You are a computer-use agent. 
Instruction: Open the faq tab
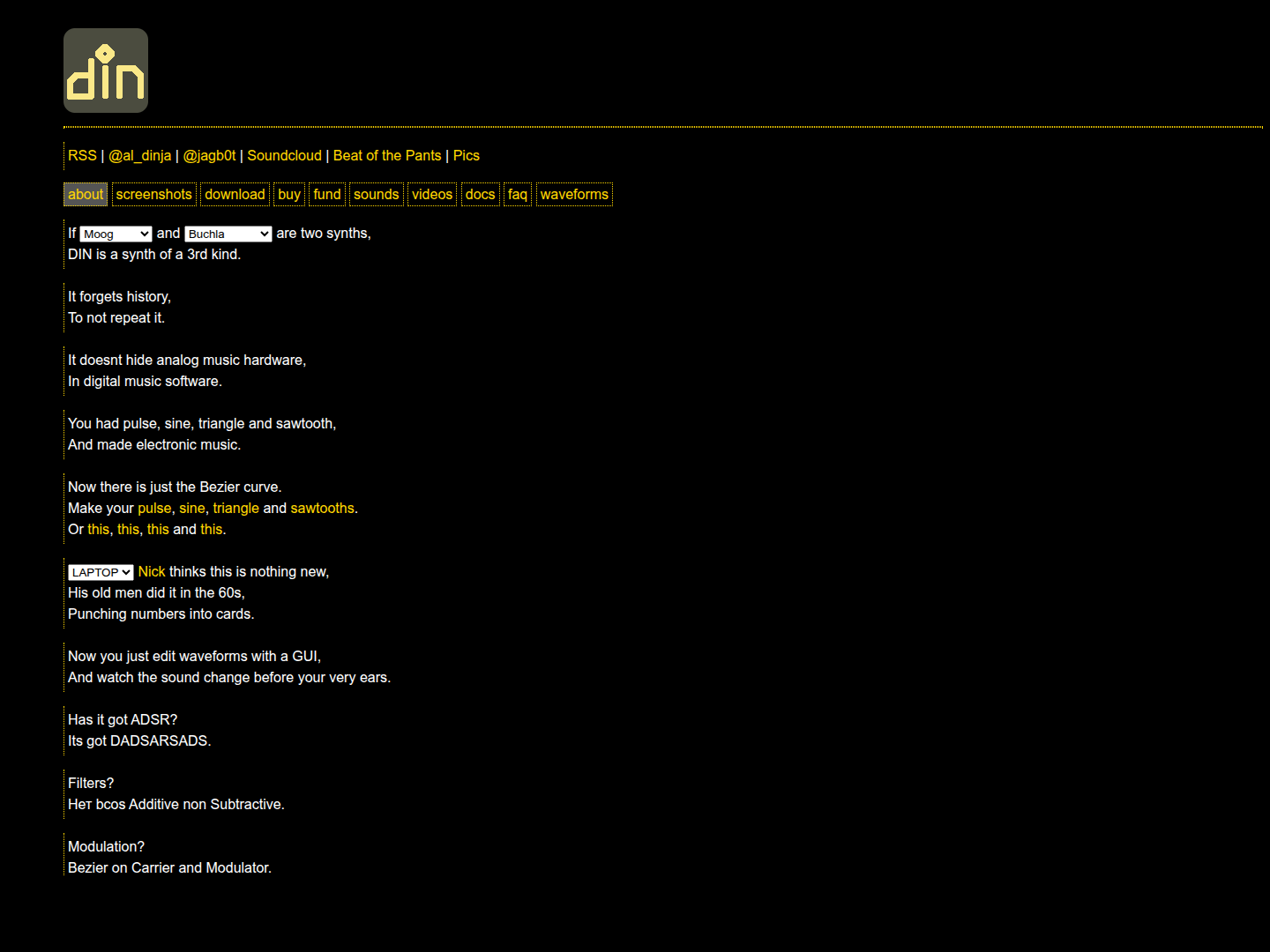tap(518, 195)
